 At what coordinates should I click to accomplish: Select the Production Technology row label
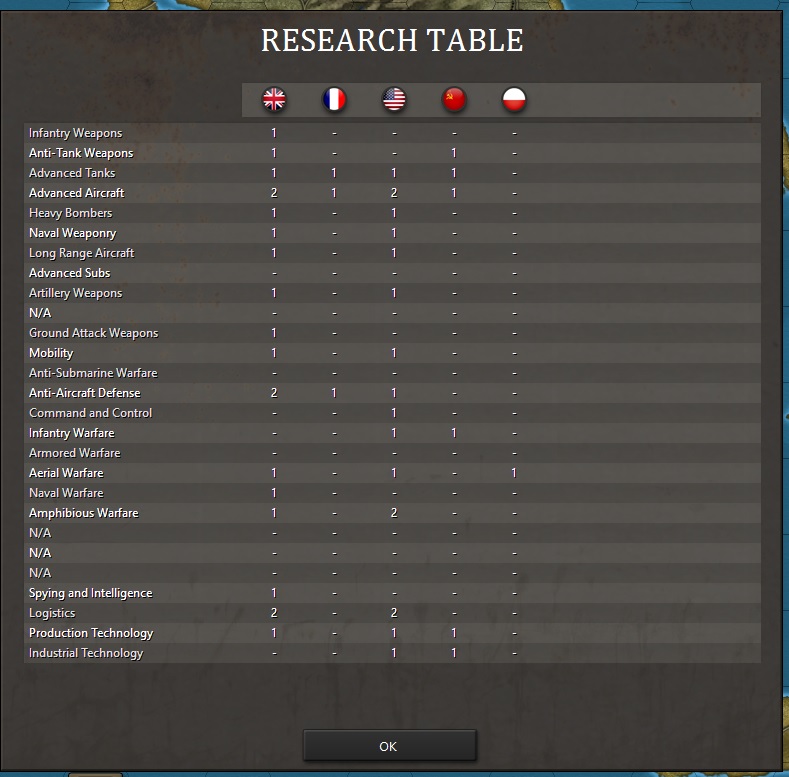click(x=91, y=634)
